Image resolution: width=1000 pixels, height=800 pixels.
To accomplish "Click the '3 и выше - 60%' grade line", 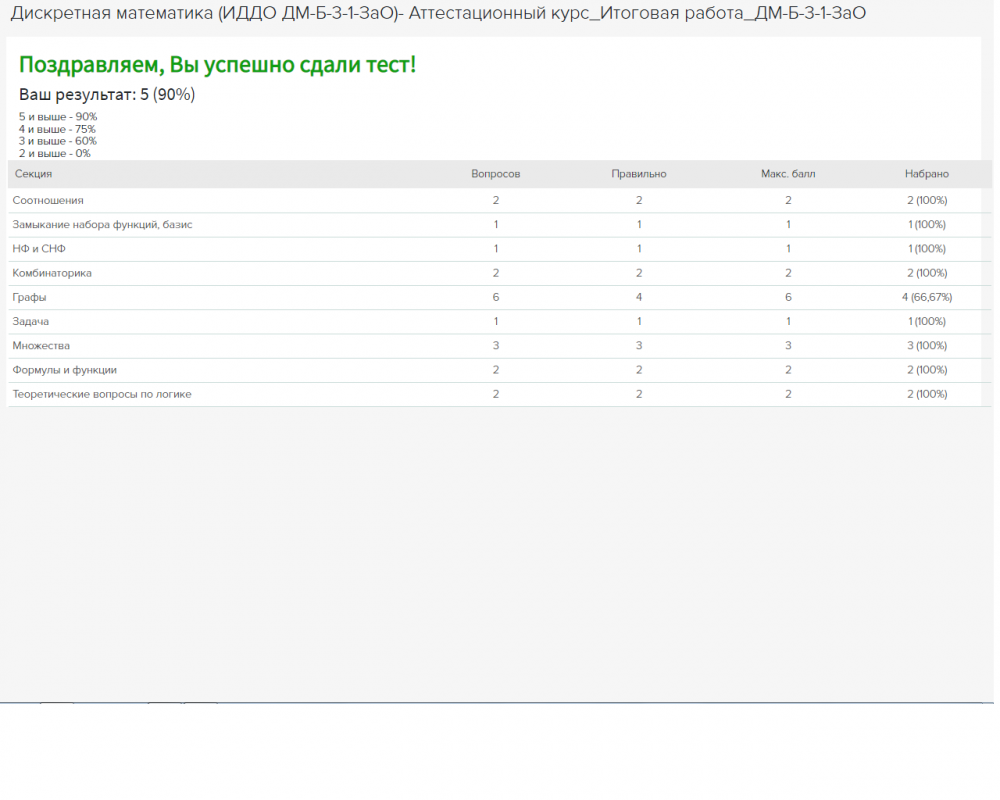I will click(x=58, y=141).
